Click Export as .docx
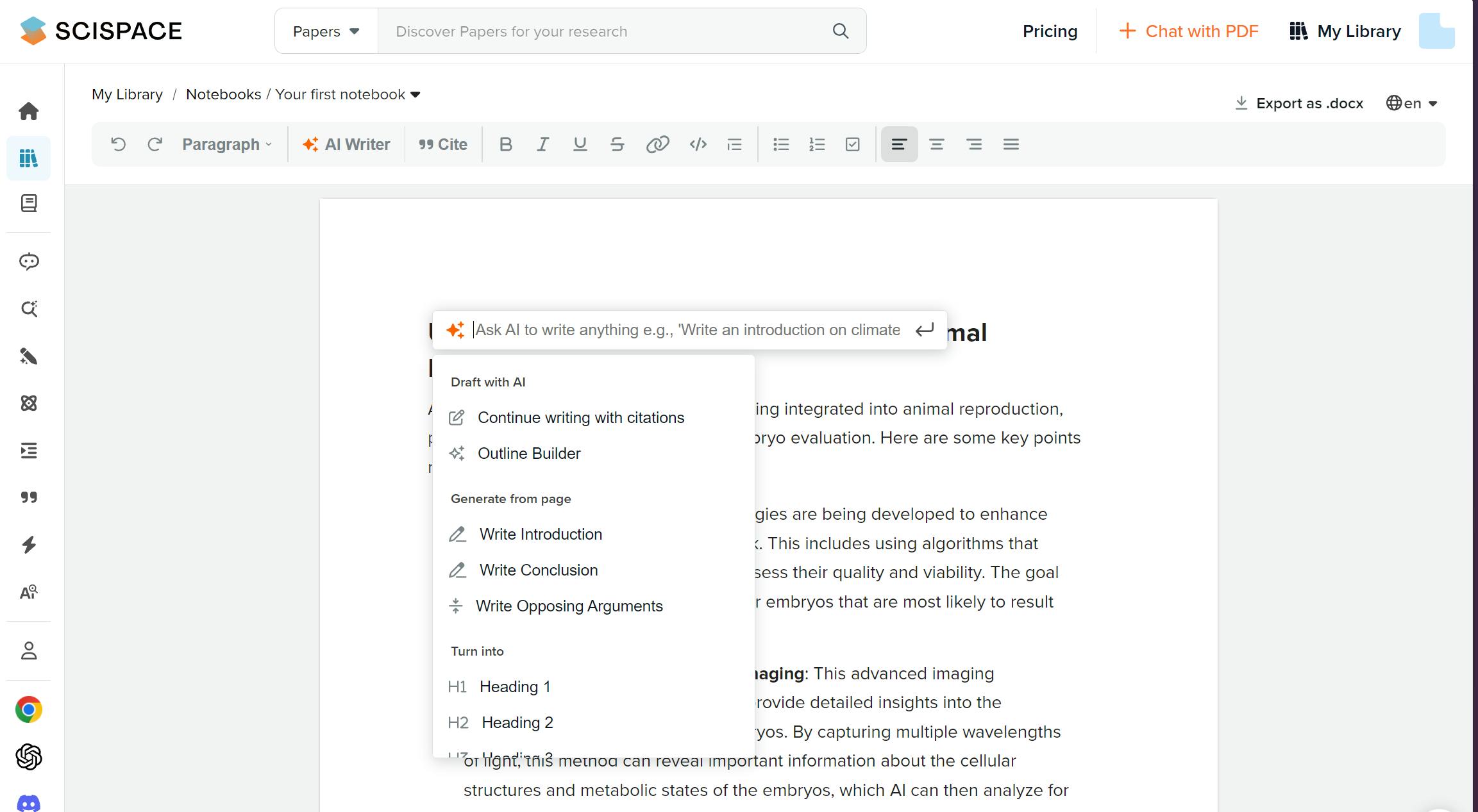Screen dimensions: 1478x812 point(1299,103)
